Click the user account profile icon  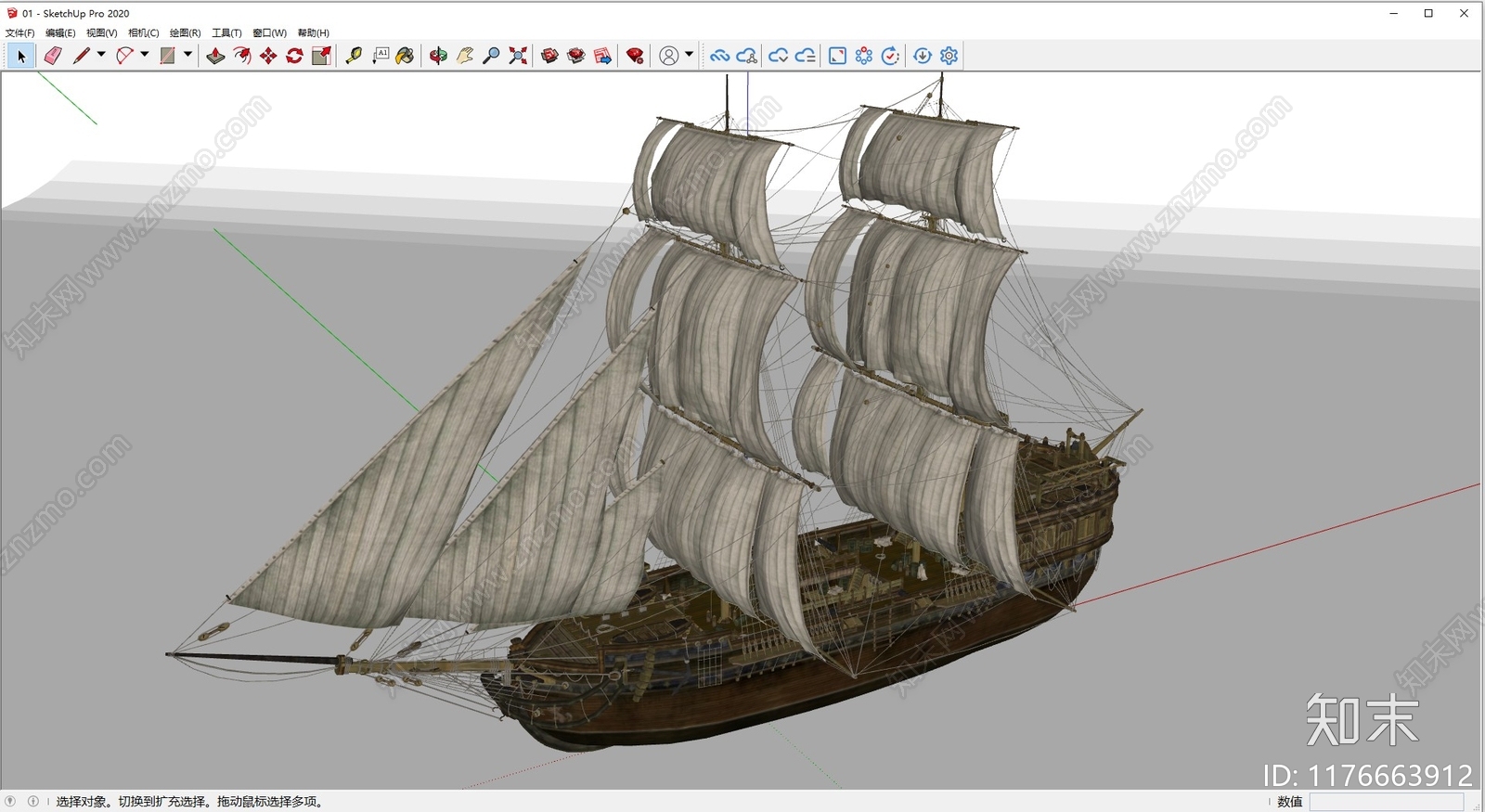[668, 57]
